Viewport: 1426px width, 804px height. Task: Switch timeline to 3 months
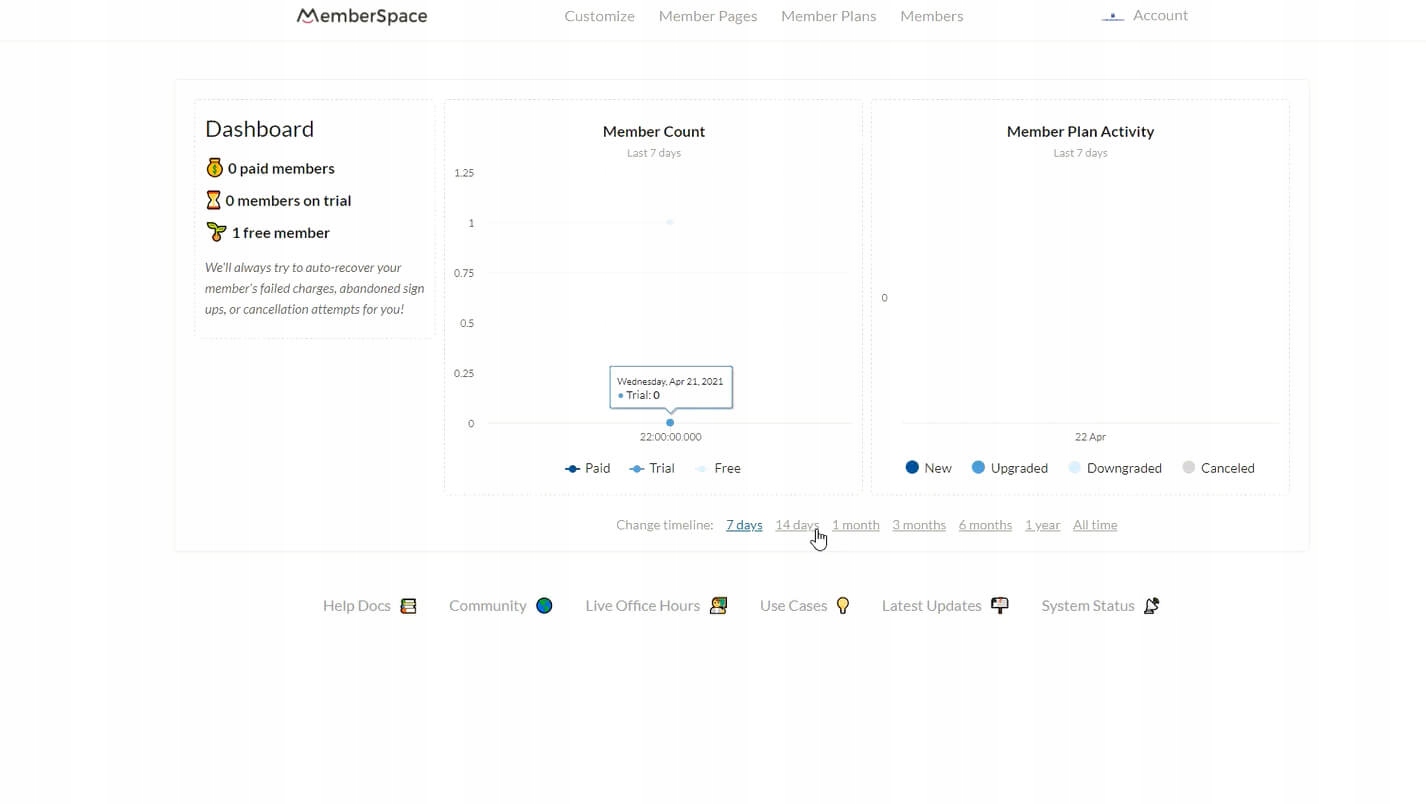[x=918, y=525]
